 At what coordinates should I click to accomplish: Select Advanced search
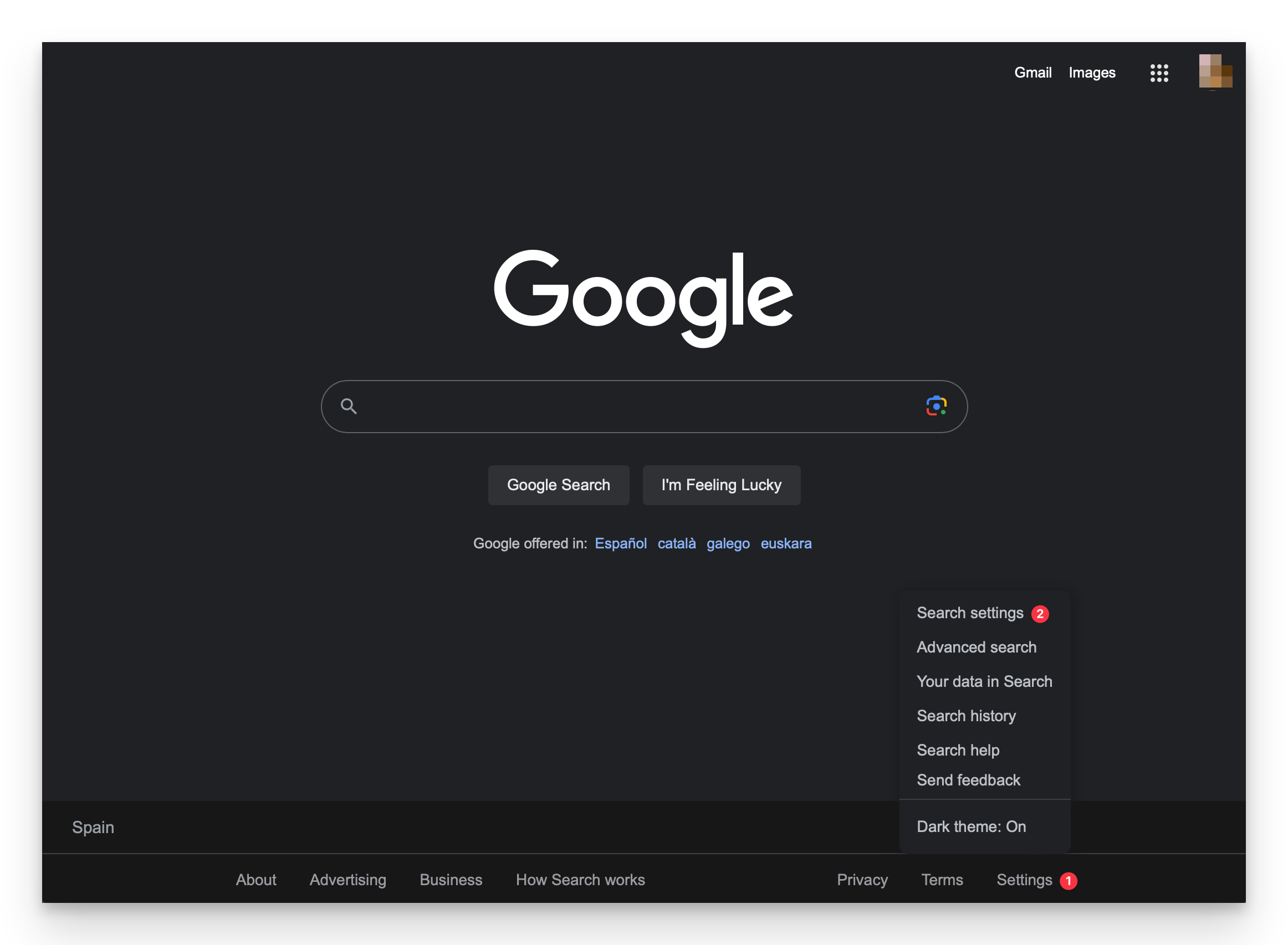[x=976, y=647]
